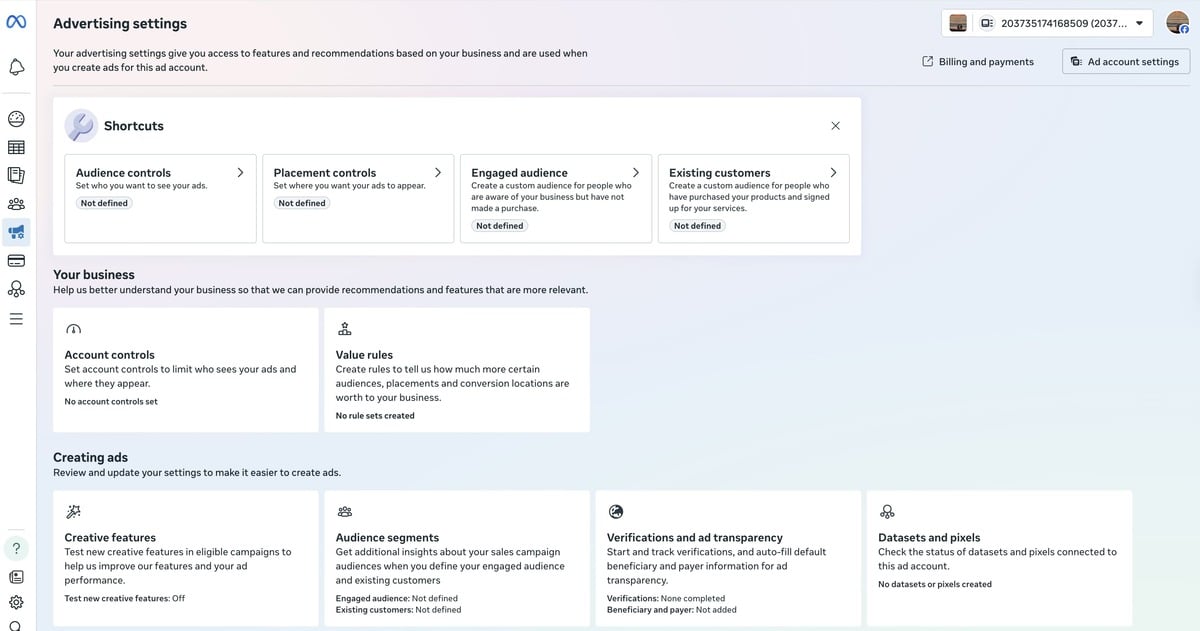
Task: Click the Billing and payments link
Action: (977, 62)
